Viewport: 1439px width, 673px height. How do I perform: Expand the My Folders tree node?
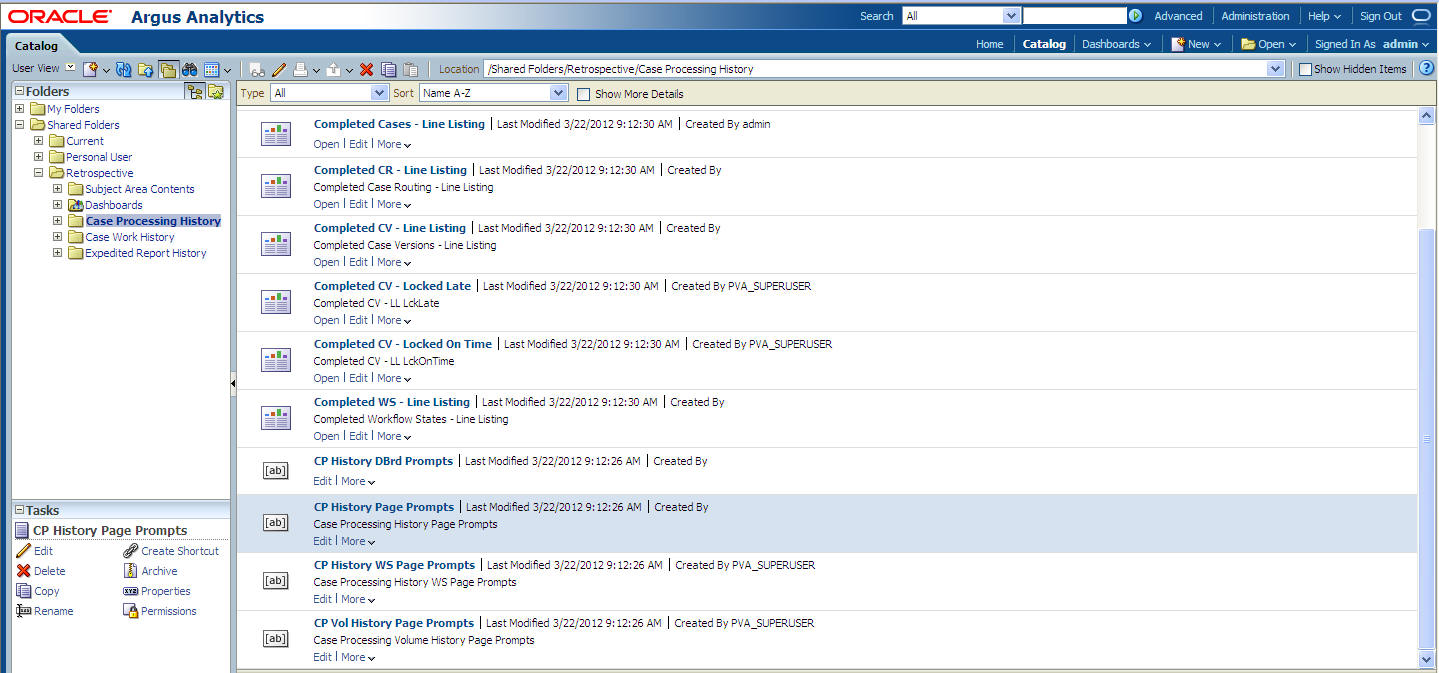click(20, 108)
